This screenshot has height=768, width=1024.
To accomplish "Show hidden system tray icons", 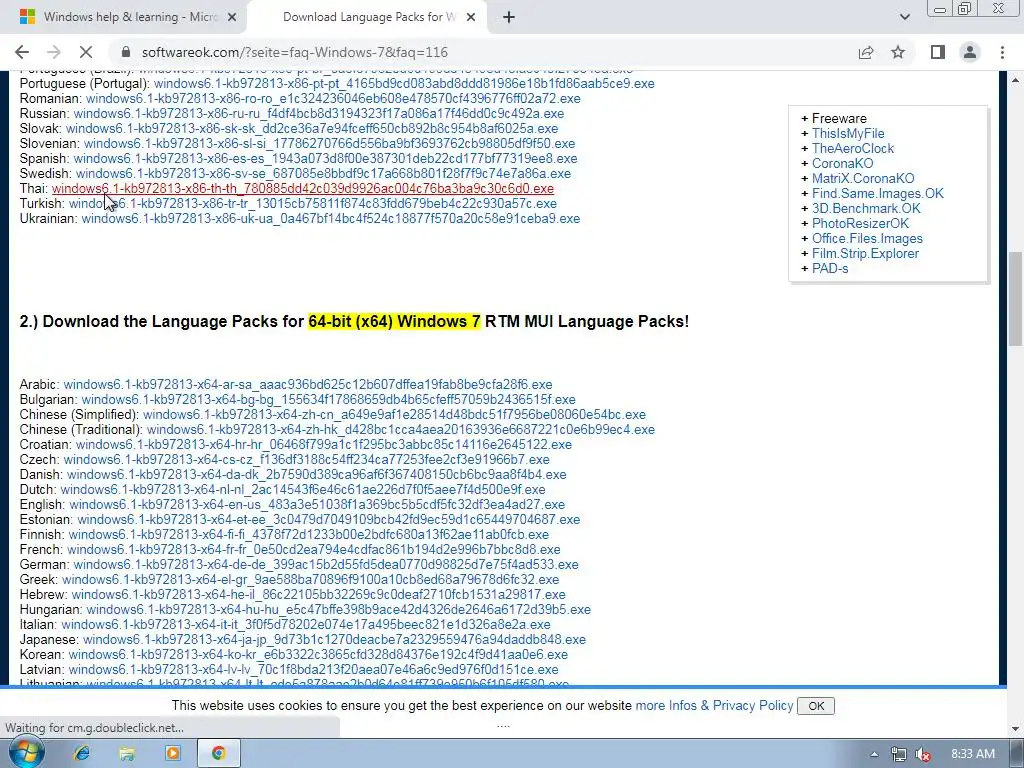I will coord(874,754).
